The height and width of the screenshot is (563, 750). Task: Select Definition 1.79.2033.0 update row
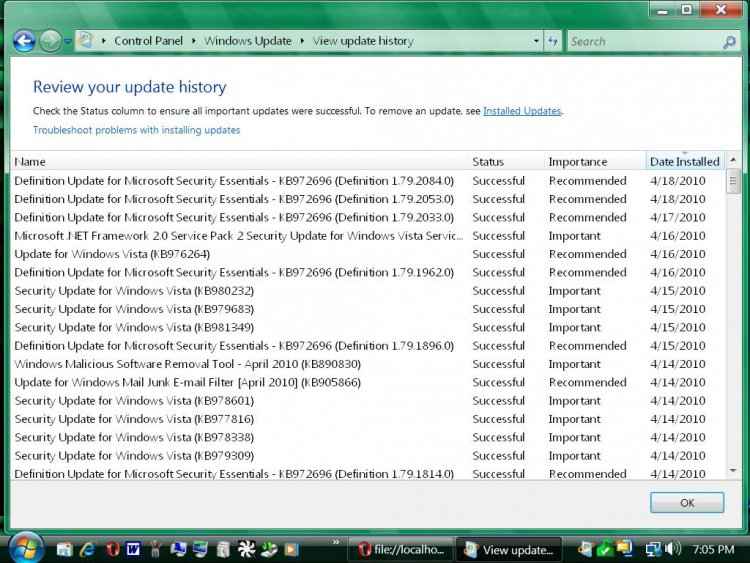point(367,217)
